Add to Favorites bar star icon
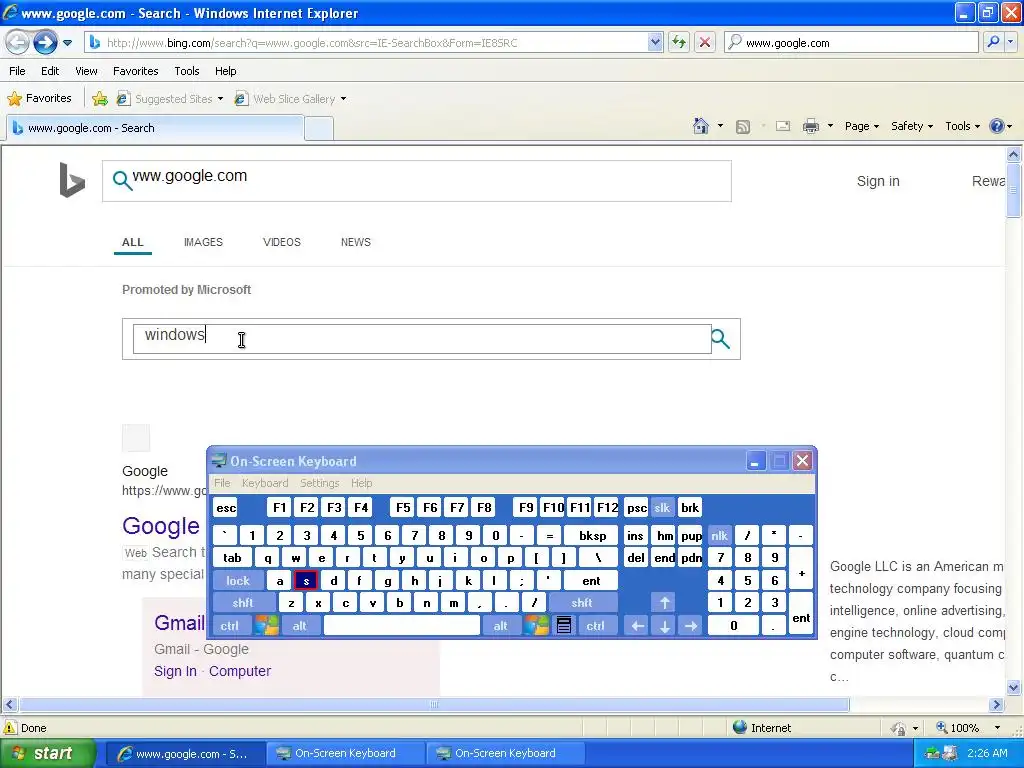 pos(100,99)
